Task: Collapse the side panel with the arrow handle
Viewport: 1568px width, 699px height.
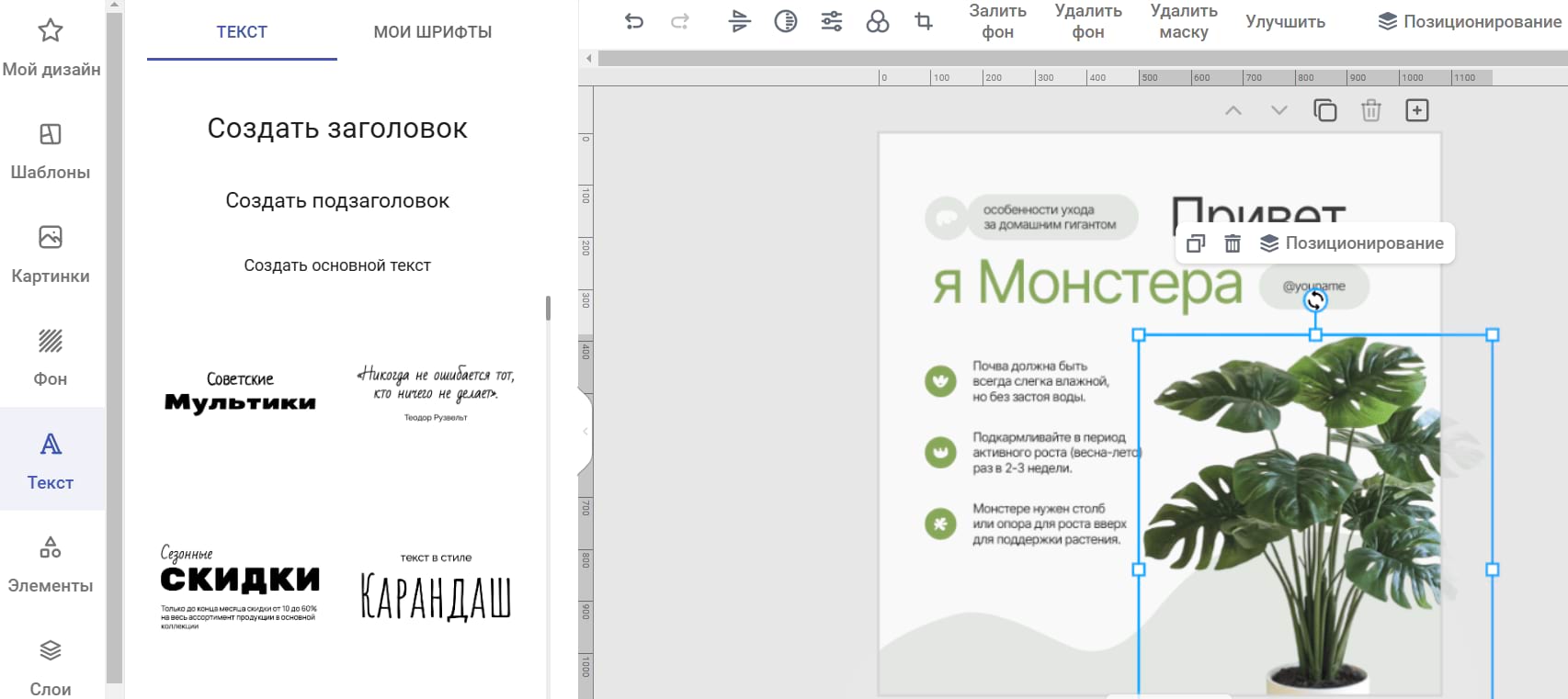Action: (x=585, y=432)
